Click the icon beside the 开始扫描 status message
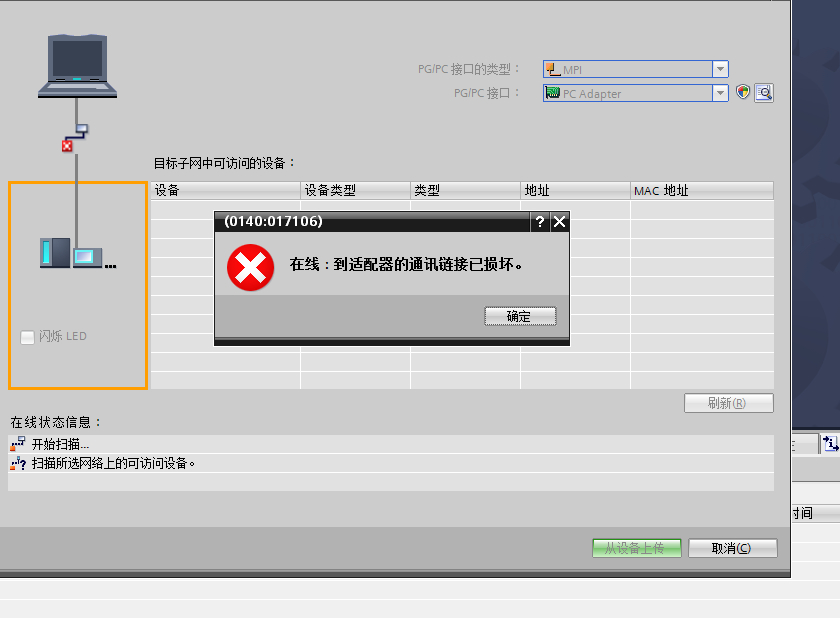The image size is (840, 618). pyautogui.click(x=18, y=444)
